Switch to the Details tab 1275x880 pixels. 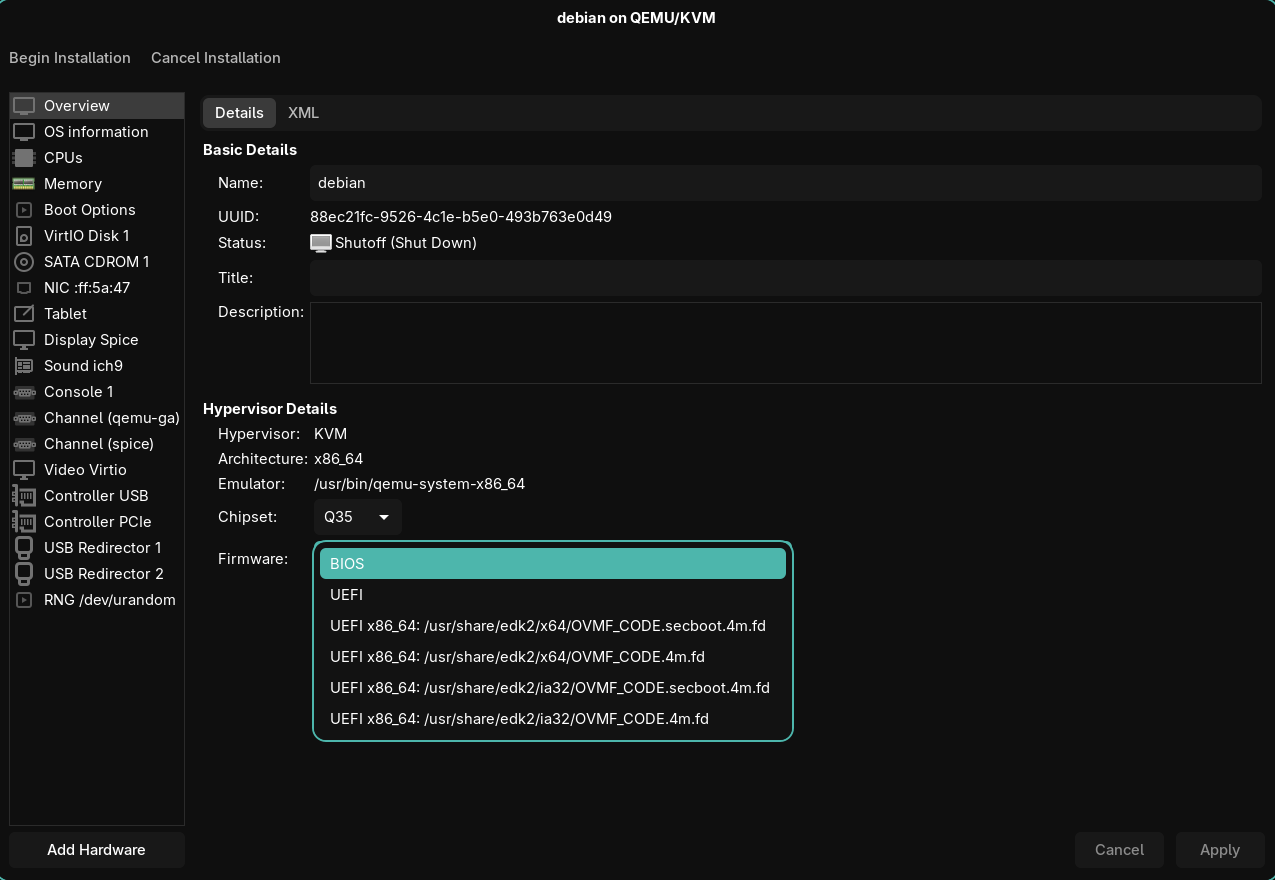tap(239, 113)
